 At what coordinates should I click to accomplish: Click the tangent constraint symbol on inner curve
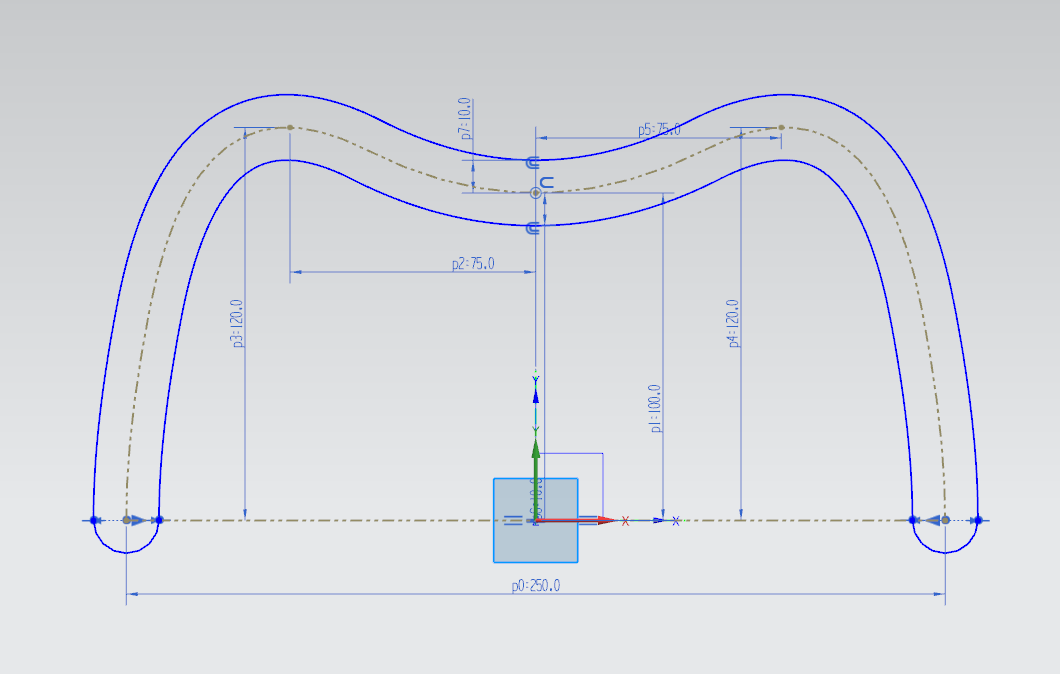tap(533, 228)
